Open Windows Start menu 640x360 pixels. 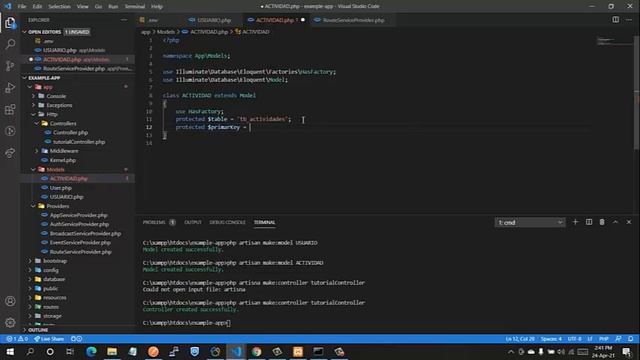(10, 351)
